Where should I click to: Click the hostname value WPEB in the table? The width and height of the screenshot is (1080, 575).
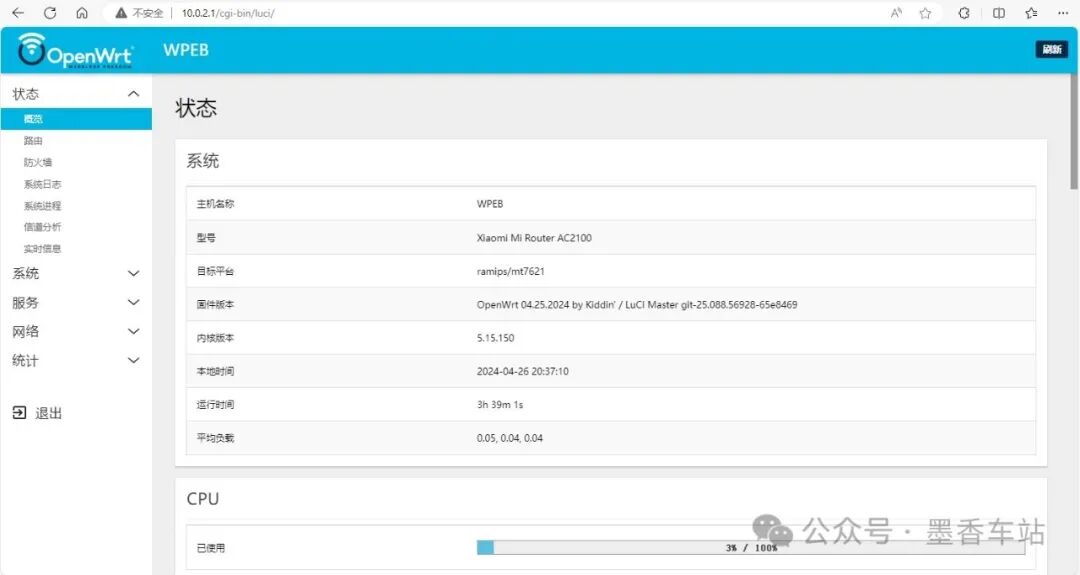[490, 204]
